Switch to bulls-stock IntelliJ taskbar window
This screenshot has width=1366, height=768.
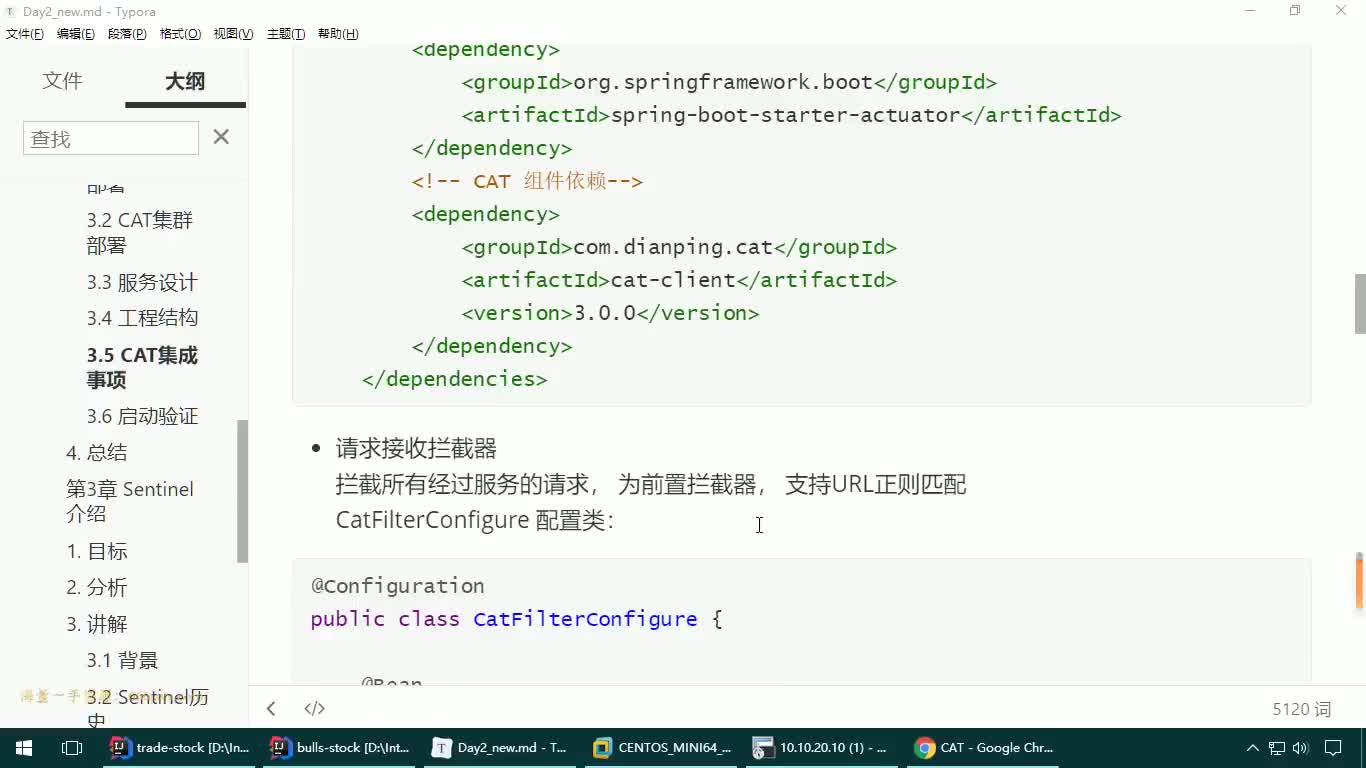coord(342,748)
